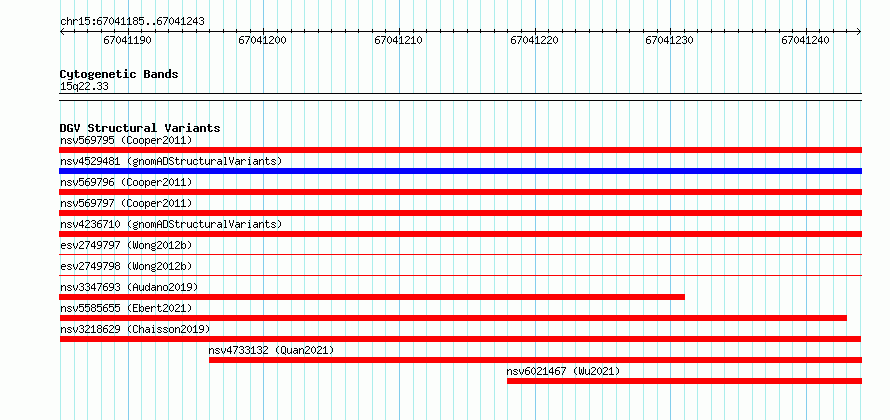
Task: Click the DGV Structural Variants track title
Action: coord(140,128)
